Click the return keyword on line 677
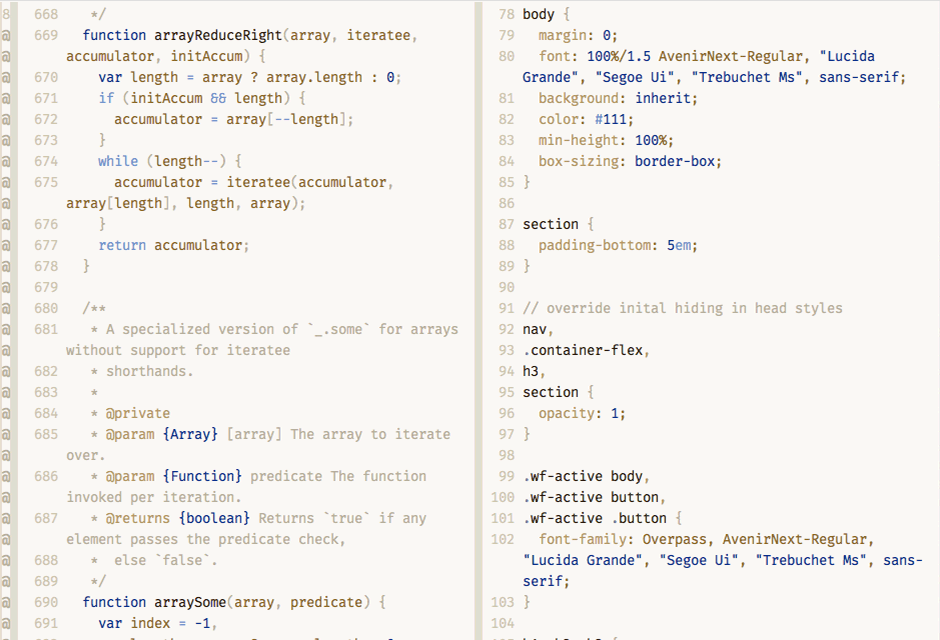940x640 pixels. 122,245
